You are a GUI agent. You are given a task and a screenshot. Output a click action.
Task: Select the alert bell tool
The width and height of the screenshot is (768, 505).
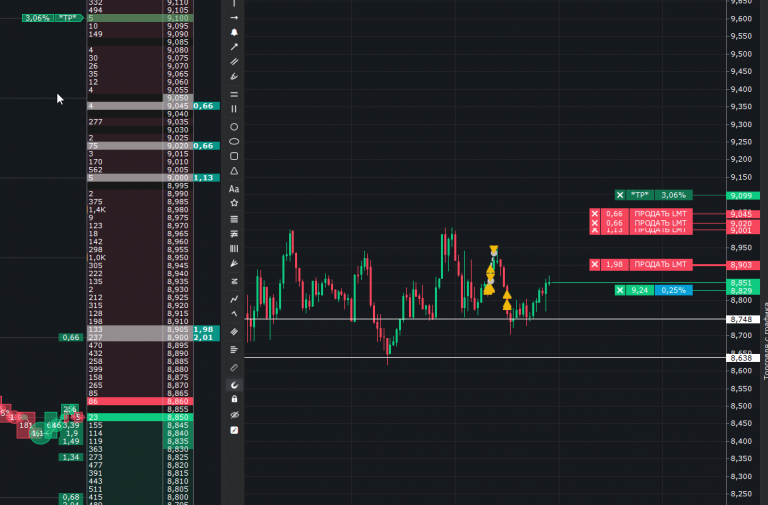234,32
